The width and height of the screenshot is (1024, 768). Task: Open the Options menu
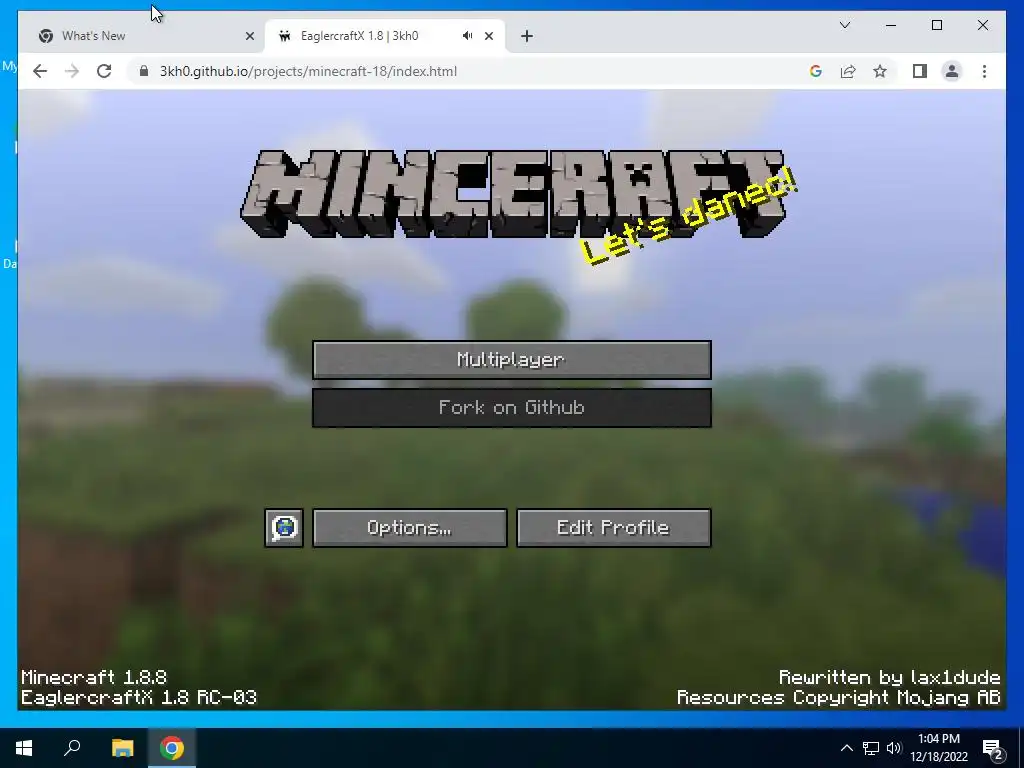point(409,528)
